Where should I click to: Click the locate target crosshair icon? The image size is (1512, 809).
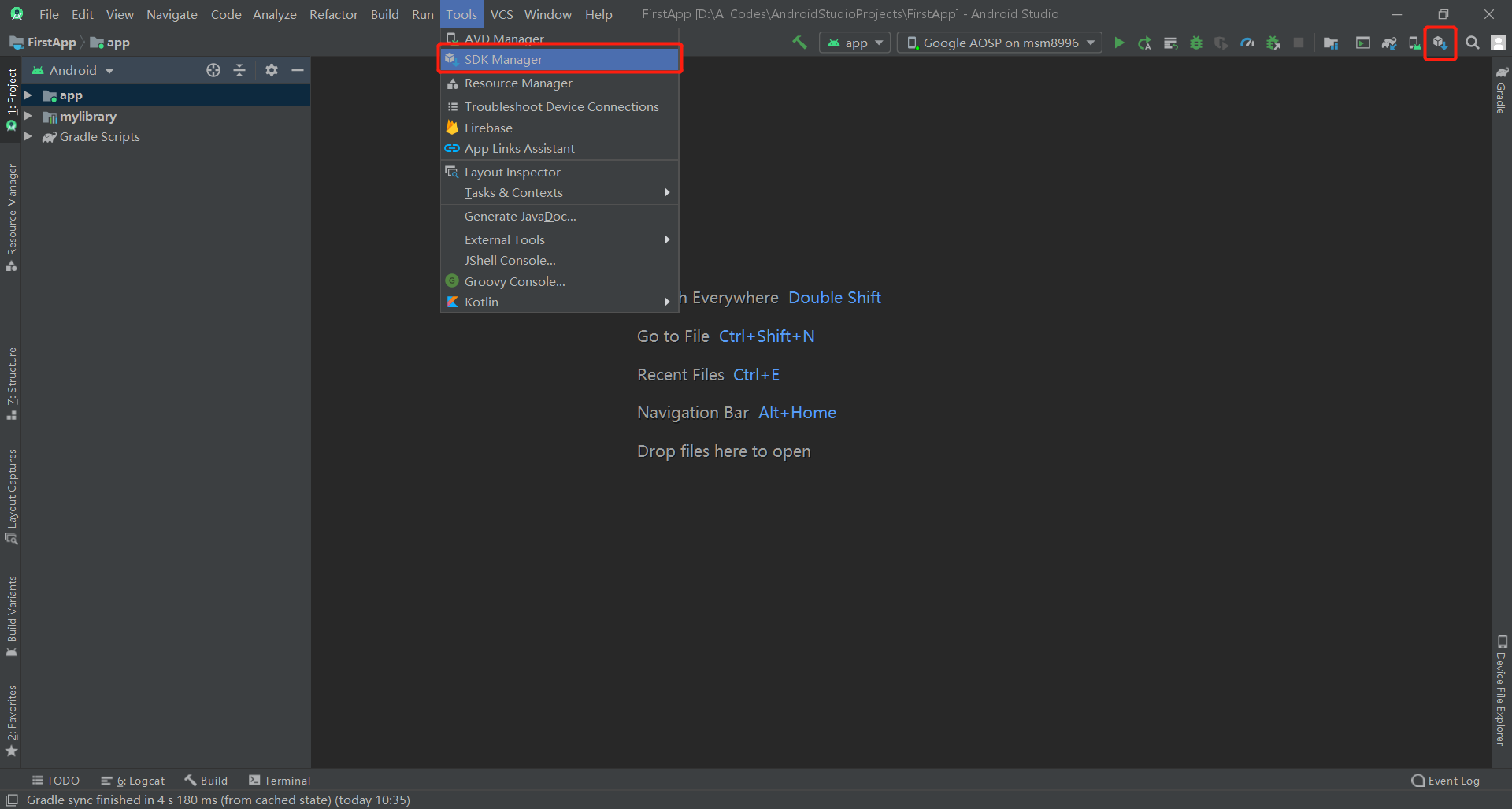(x=213, y=70)
